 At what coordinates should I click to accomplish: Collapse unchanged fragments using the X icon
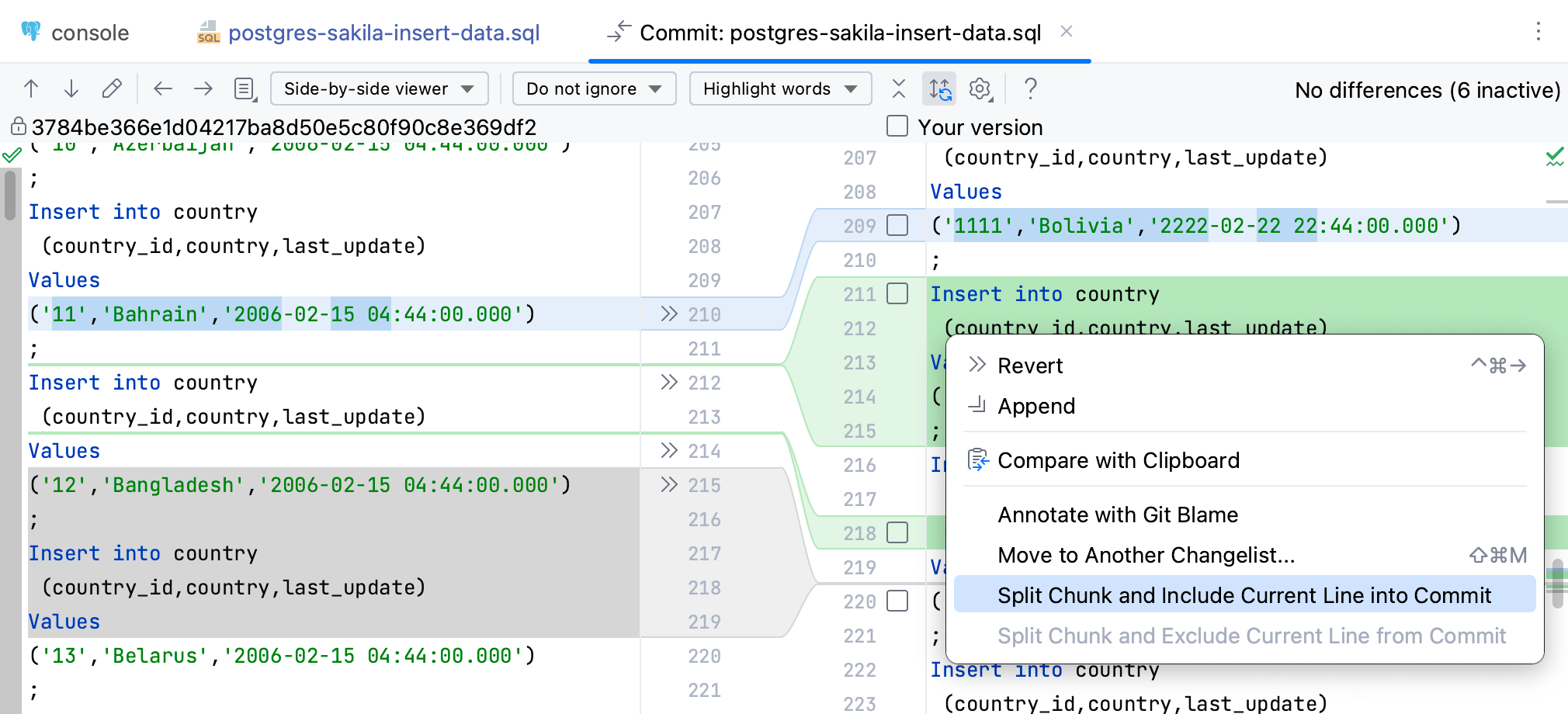[x=898, y=88]
